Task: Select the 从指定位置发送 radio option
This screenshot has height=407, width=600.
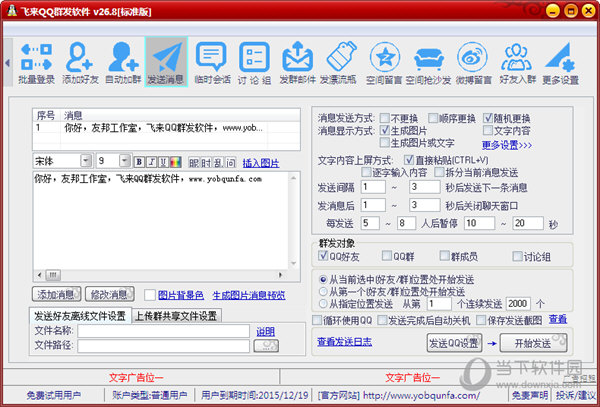Action: pyautogui.click(x=323, y=304)
